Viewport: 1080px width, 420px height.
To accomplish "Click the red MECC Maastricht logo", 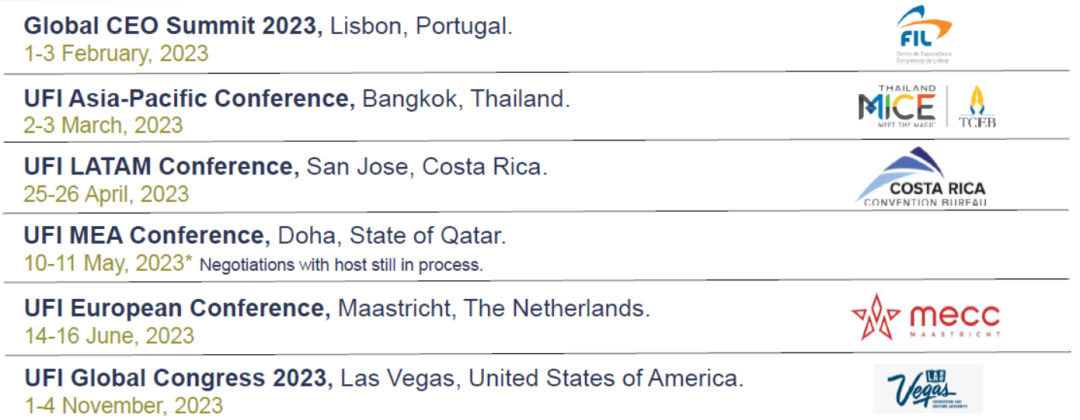I will (925, 317).
